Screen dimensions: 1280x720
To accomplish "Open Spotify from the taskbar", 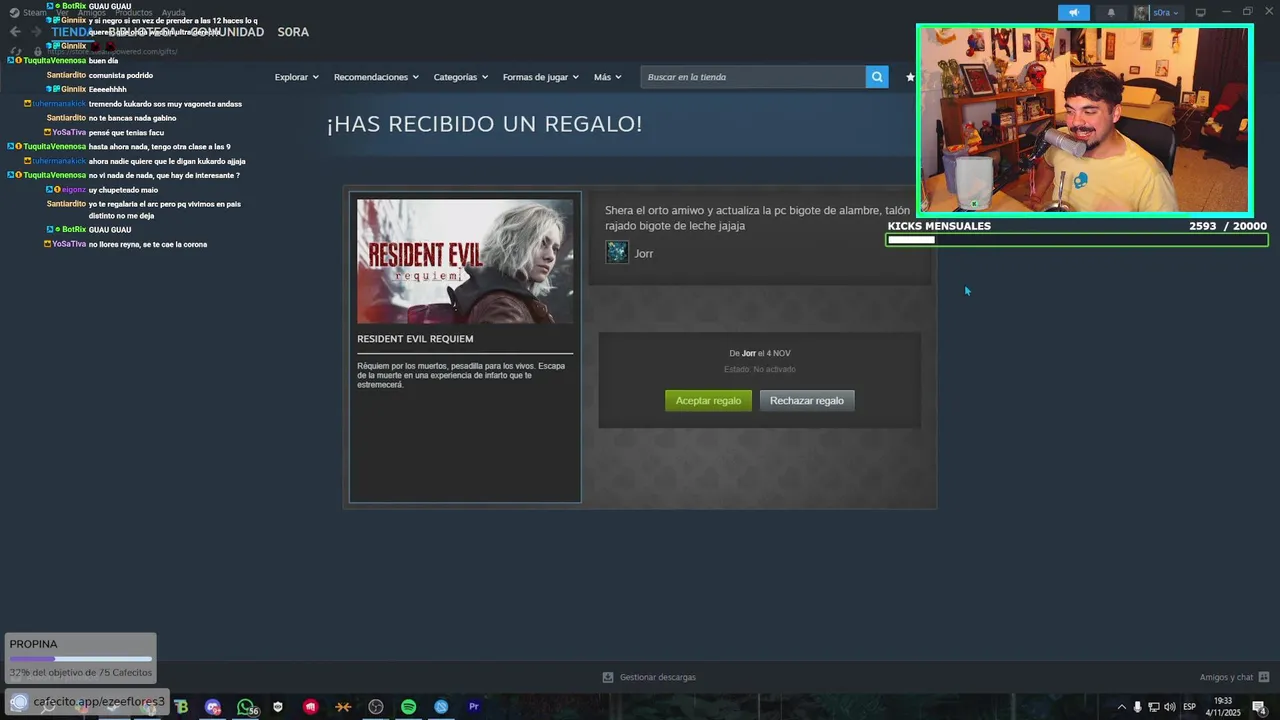I will pos(408,707).
